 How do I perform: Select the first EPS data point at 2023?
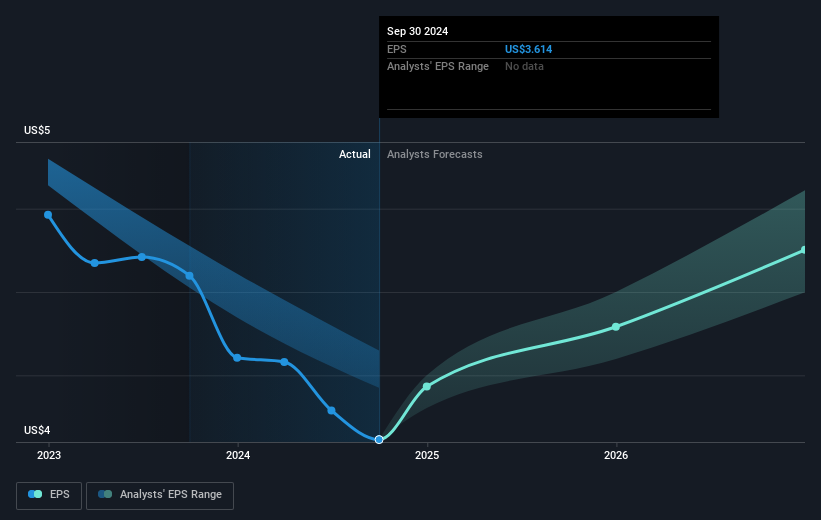pyautogui.click(x=48, y=215)
